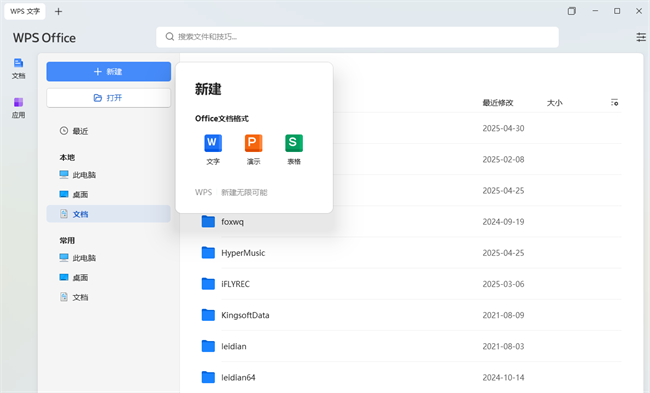Image resolution: width=650 pixels, height=393 pixels.
Task: Open the iFLYREC folder
Action: pyautogui.click(x=235, y=284)
